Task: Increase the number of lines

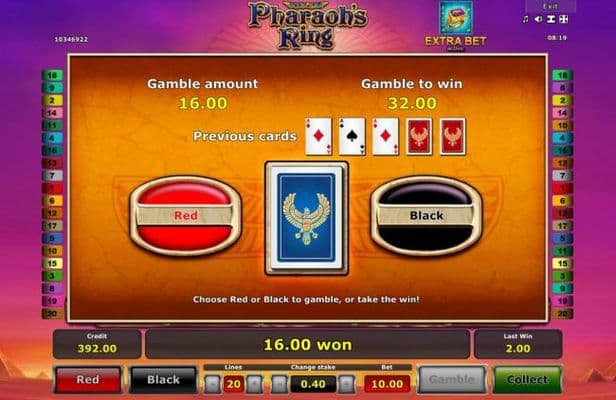Action: coord(255,384)
